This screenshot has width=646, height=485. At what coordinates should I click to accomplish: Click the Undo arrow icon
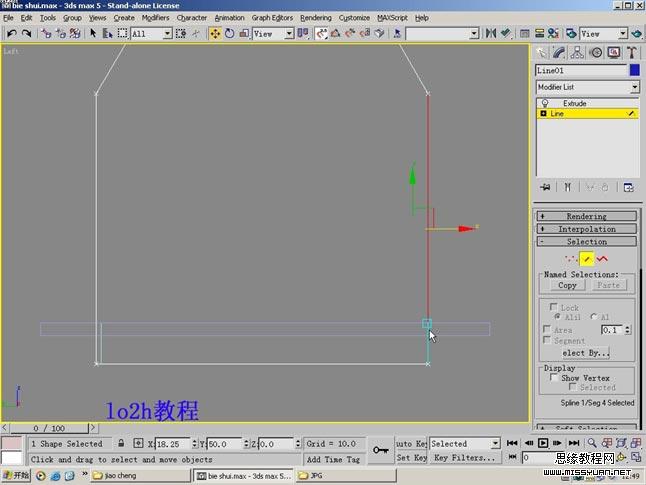pos(12,33)
